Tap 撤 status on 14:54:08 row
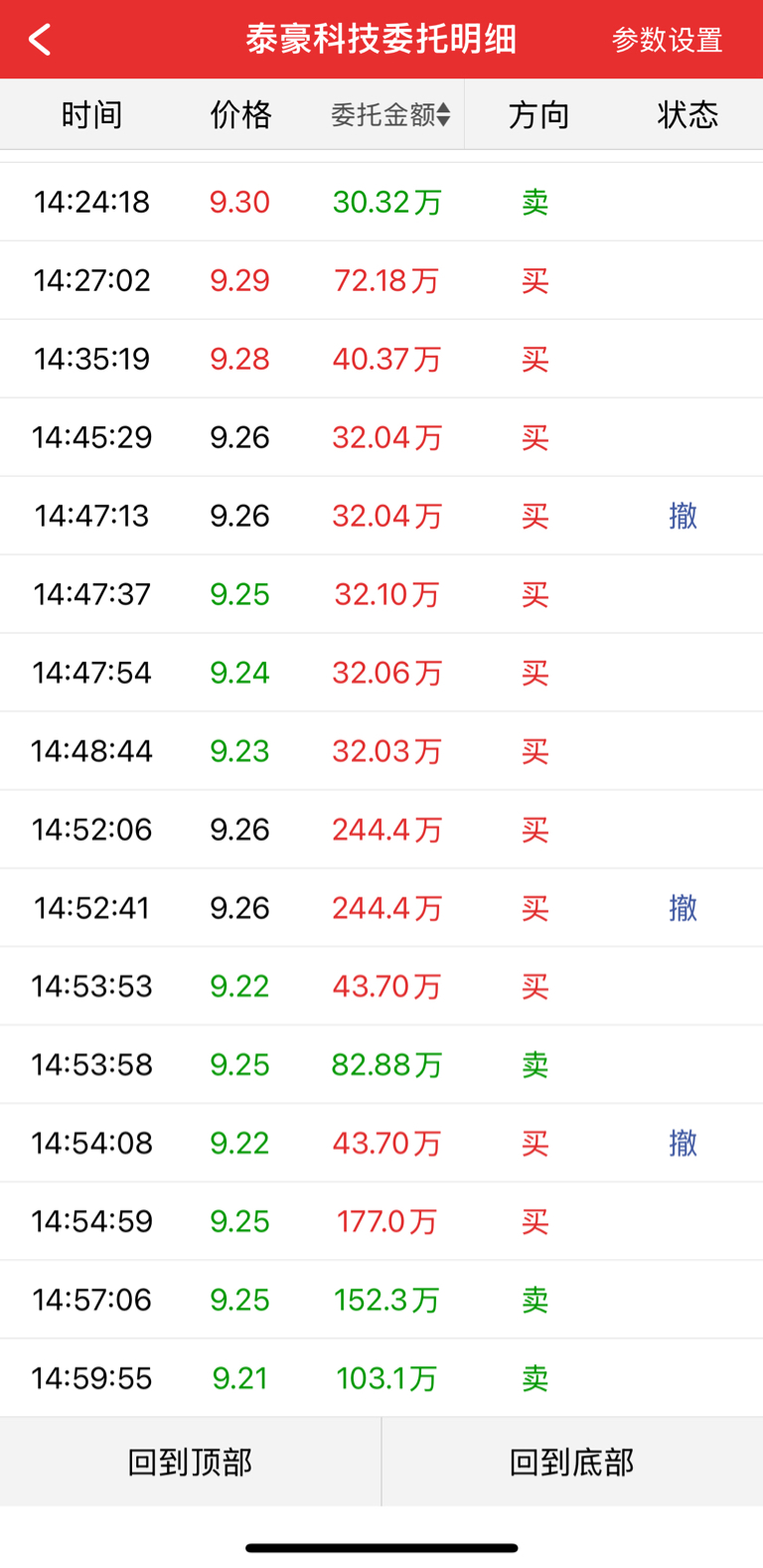 pyautogui.click(x=683, y=1143)
